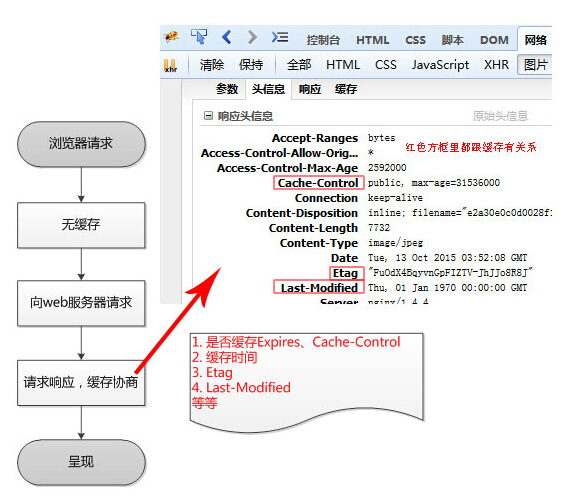
Task: Click the Content-Disposition header name
Action: click(302, 213)
